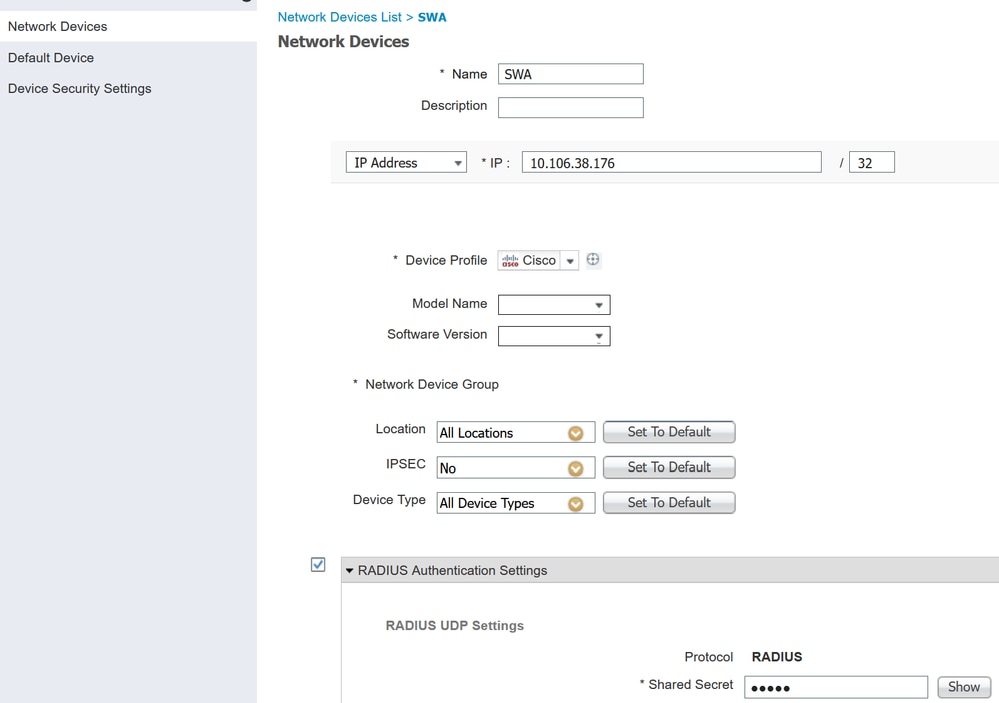
Task: Collapse the RADIUS Authentication Settings section
Action: (349, 570)
